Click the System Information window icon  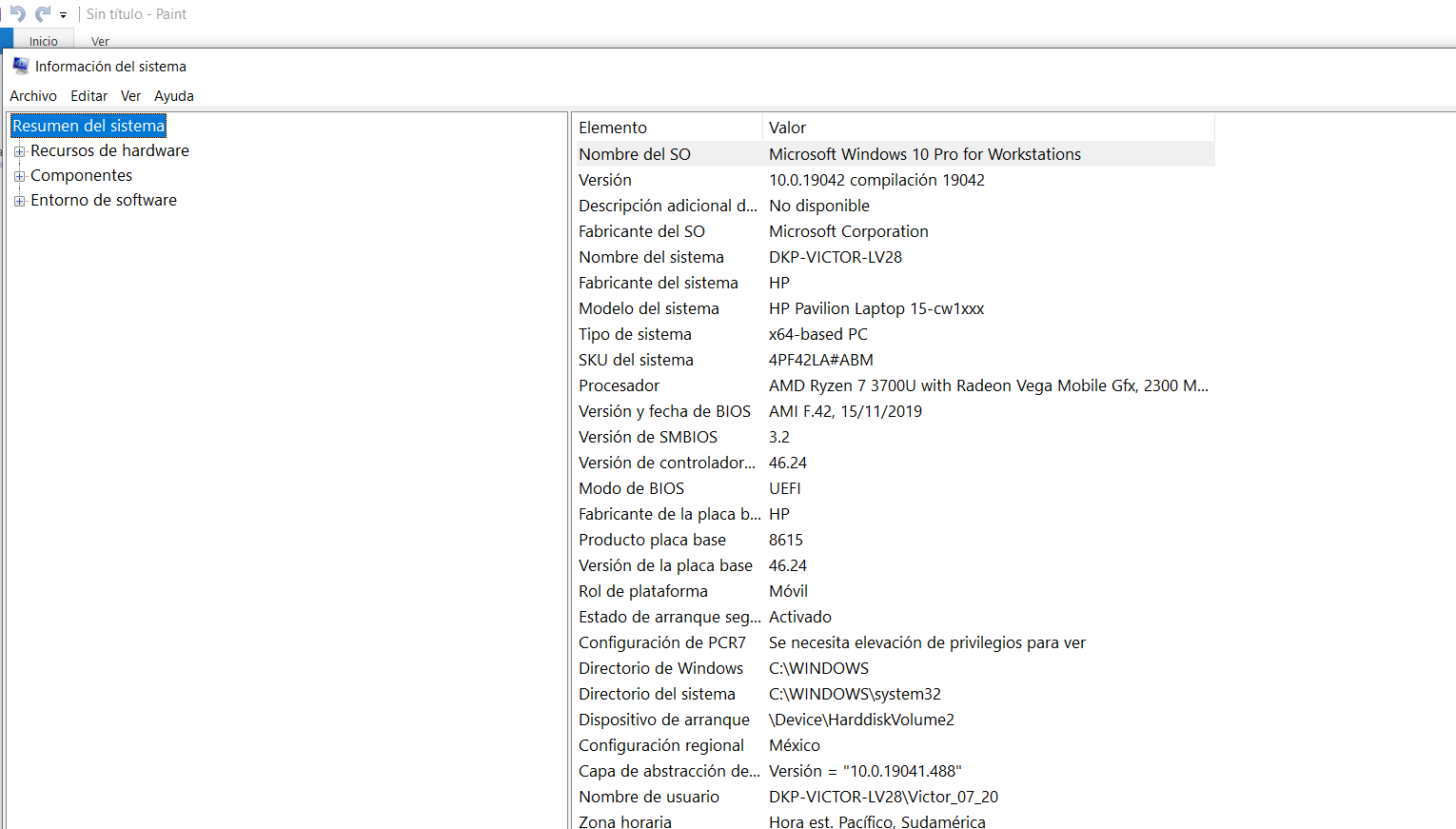[x=20, y=66]
